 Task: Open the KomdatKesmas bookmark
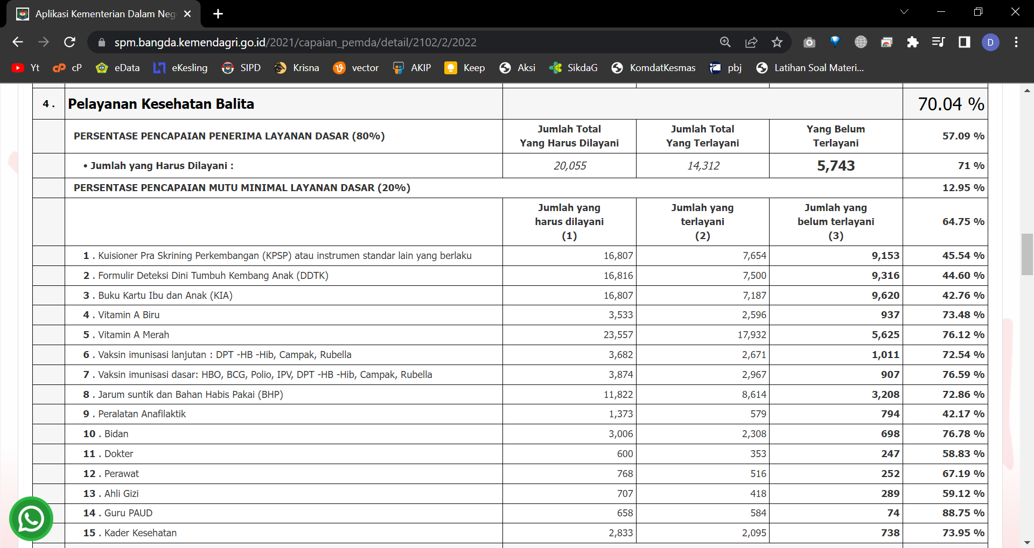coord(654,68)
